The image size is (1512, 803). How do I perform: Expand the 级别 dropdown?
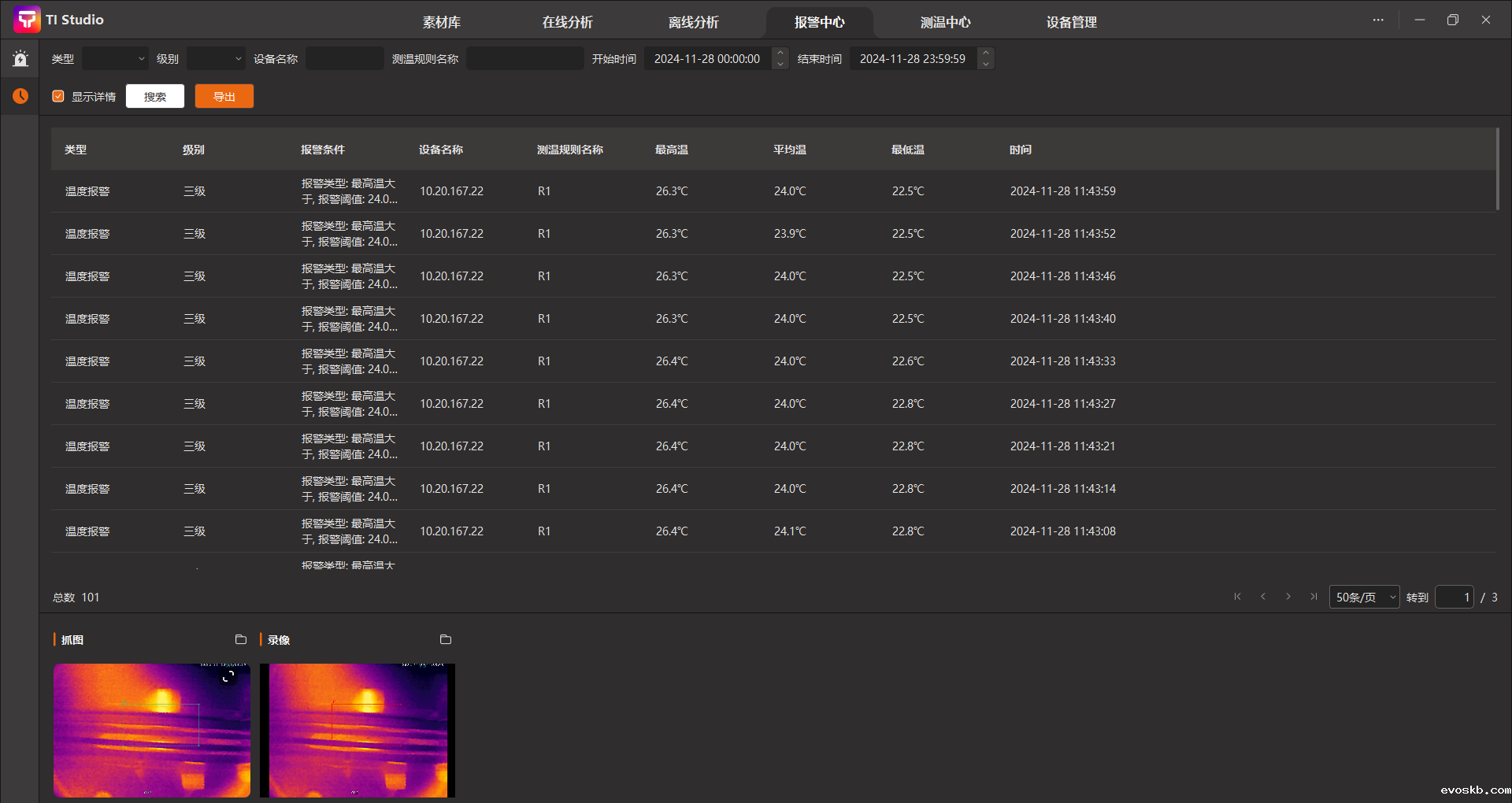pyautogui.click(x=216, y=59)
